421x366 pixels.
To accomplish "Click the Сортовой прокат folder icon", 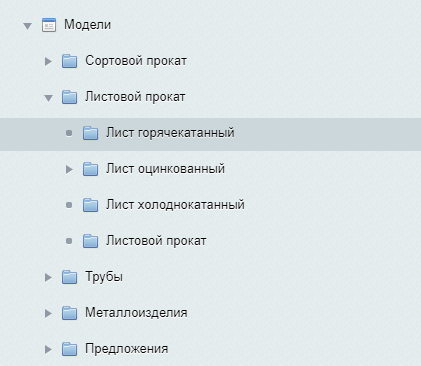I will 69,61.
